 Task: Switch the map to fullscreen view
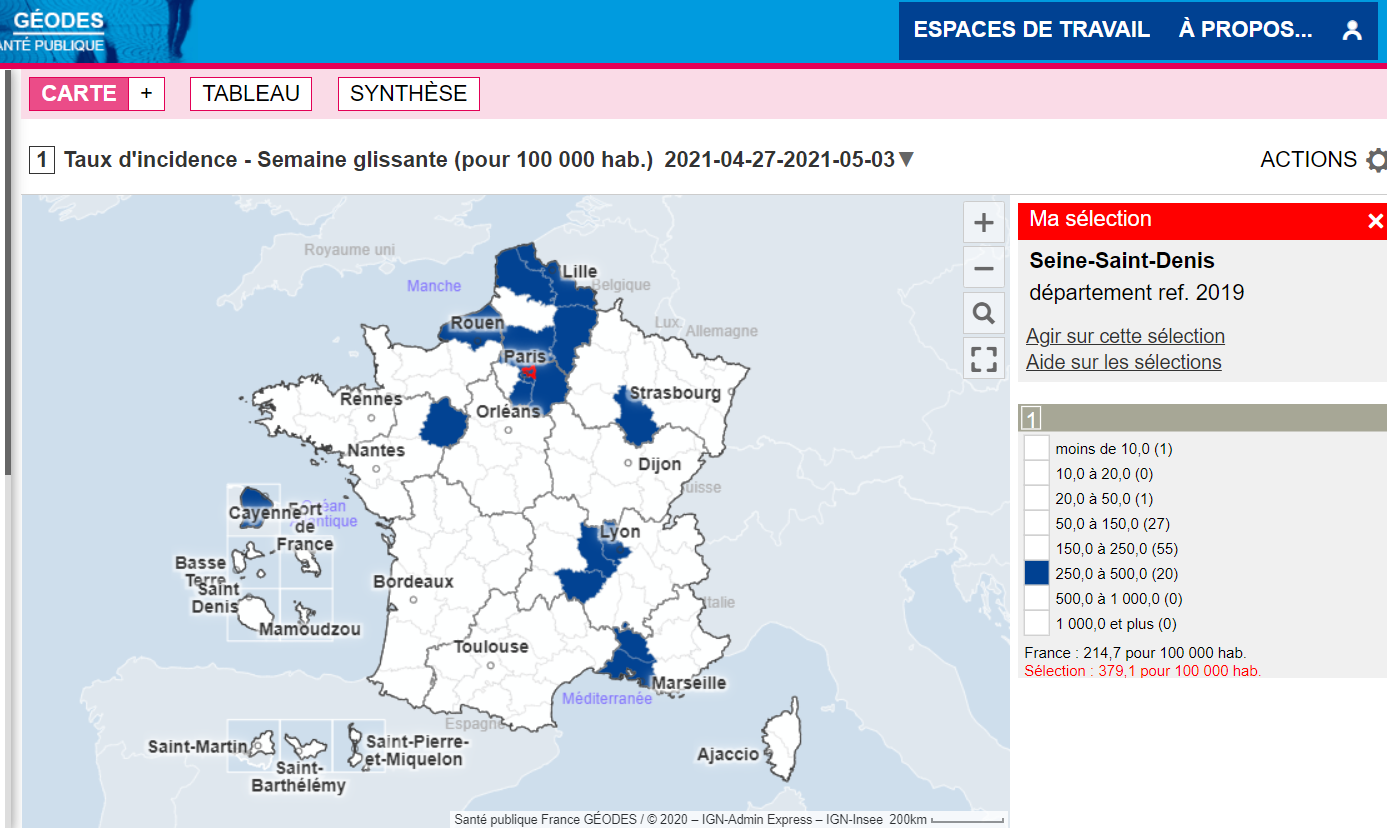[x=984, y=358]
